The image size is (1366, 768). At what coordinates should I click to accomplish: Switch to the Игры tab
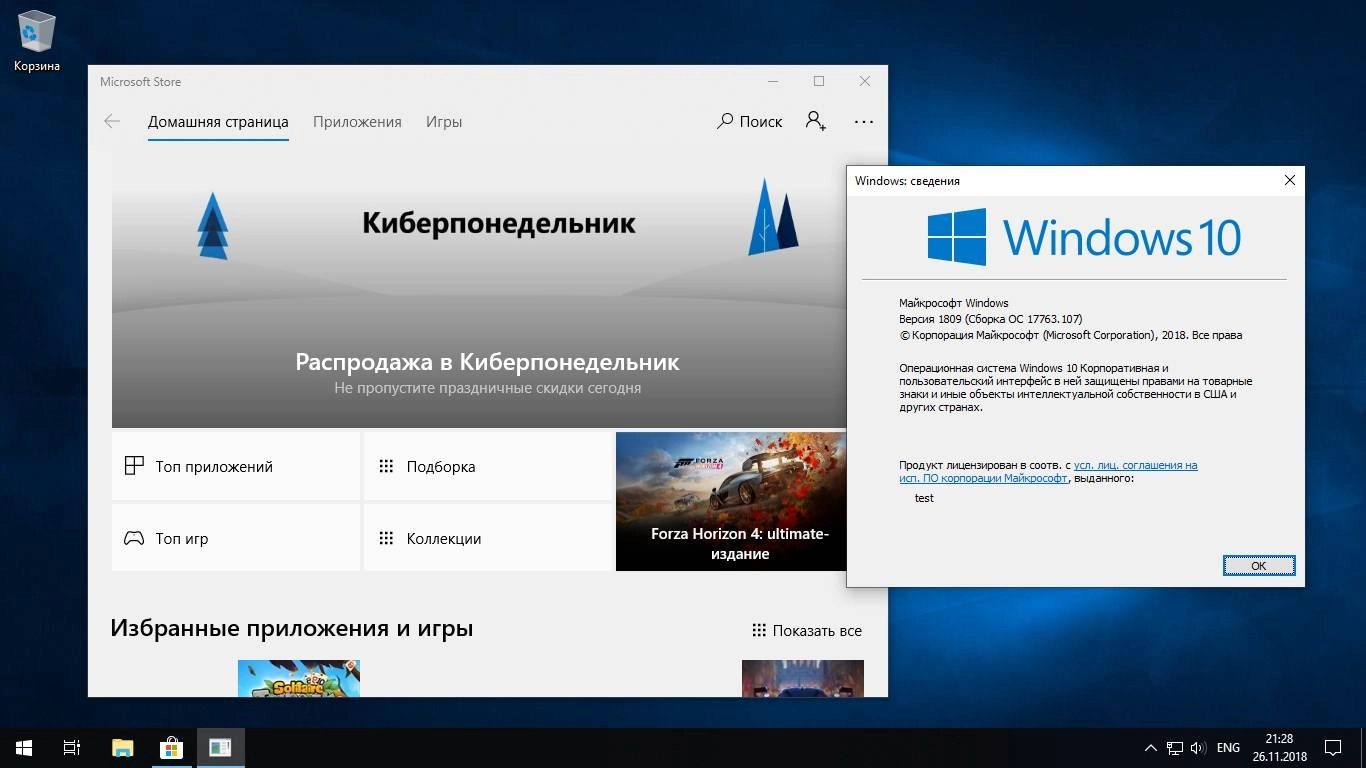pos(444,122)
